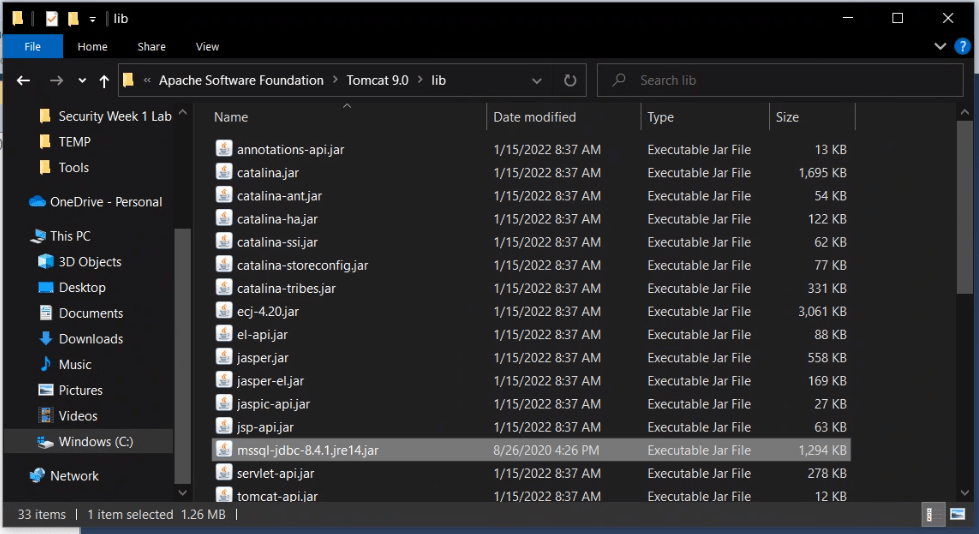Select Windows (C:) drive in sidebar
Image resolution: width=979 pixels, height=534 pixels.
[95, 442]
